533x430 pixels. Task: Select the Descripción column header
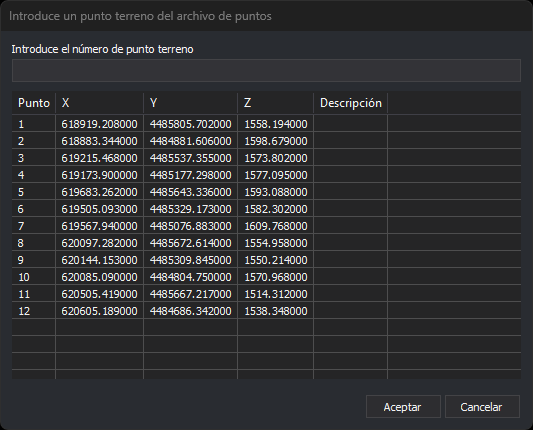350,103
